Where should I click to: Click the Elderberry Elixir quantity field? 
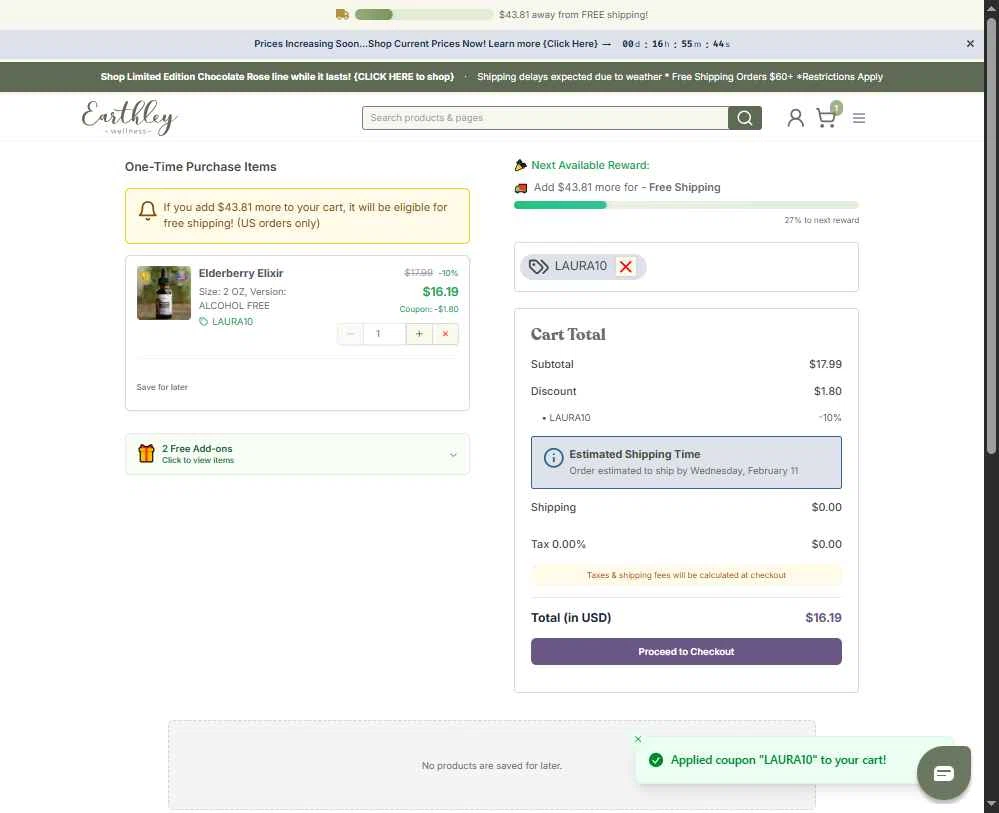(x=384, y=334)
